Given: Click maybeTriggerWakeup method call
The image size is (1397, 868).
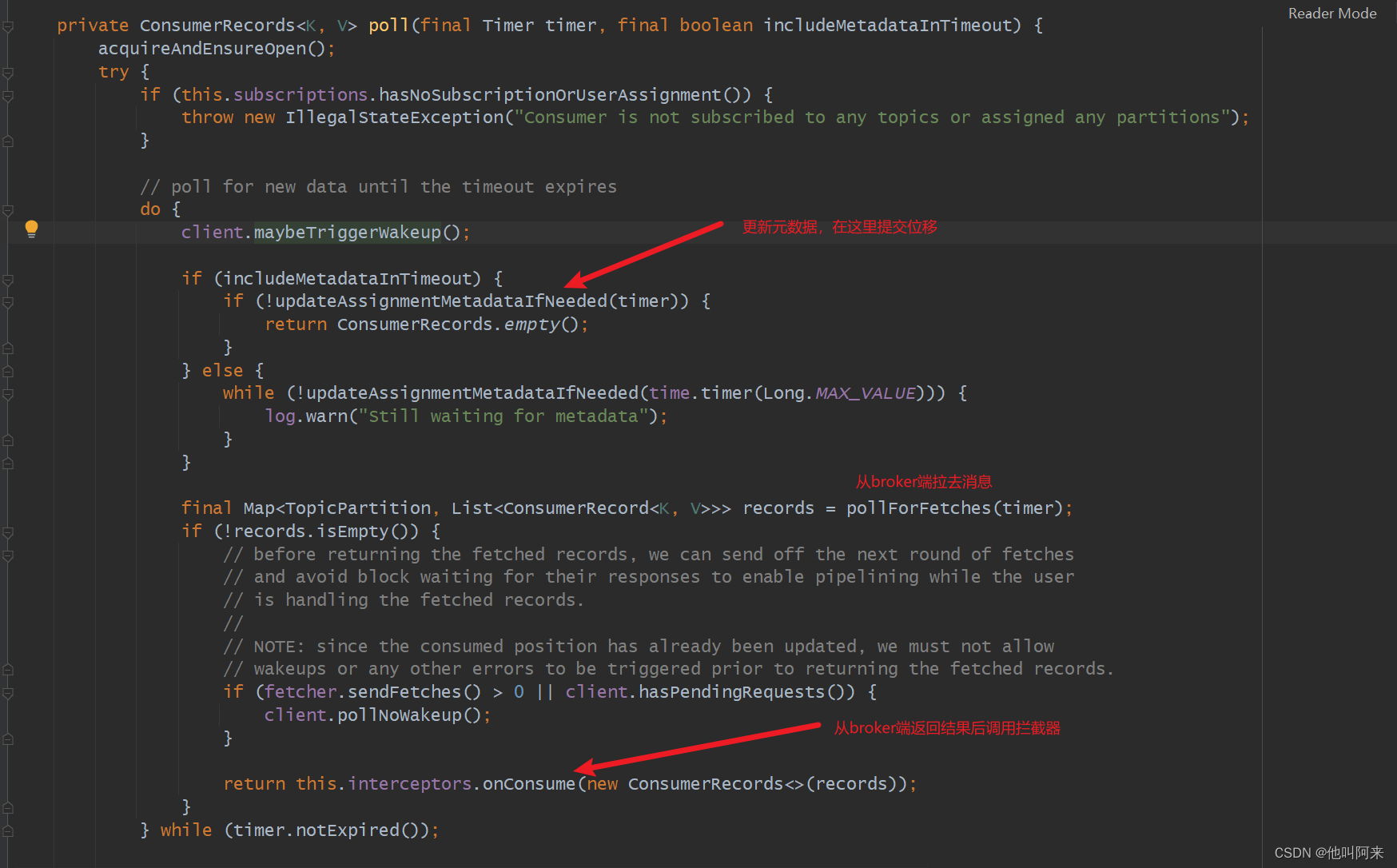Looking at the screenshot, I should click(347, 233).
